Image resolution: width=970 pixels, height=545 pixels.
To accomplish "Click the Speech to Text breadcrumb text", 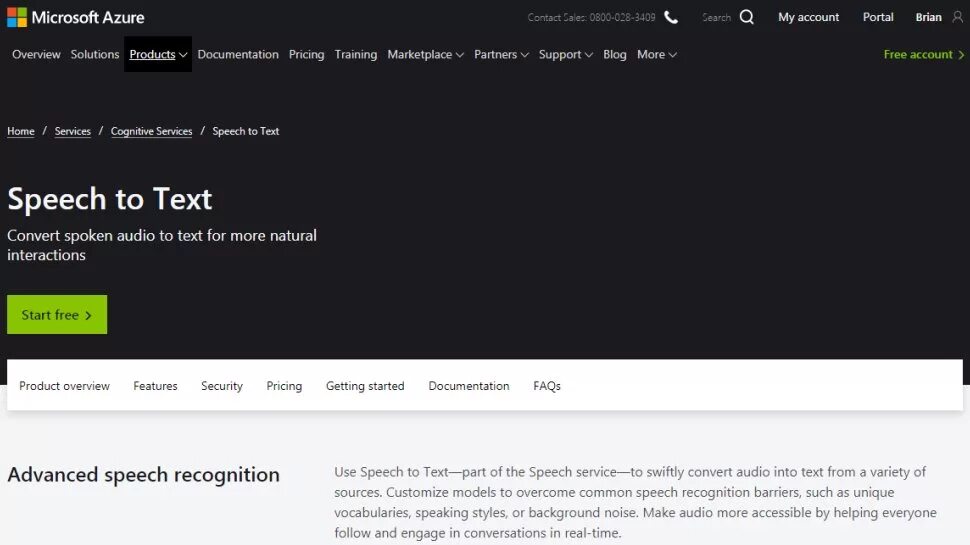I will [x=246, y=131].
